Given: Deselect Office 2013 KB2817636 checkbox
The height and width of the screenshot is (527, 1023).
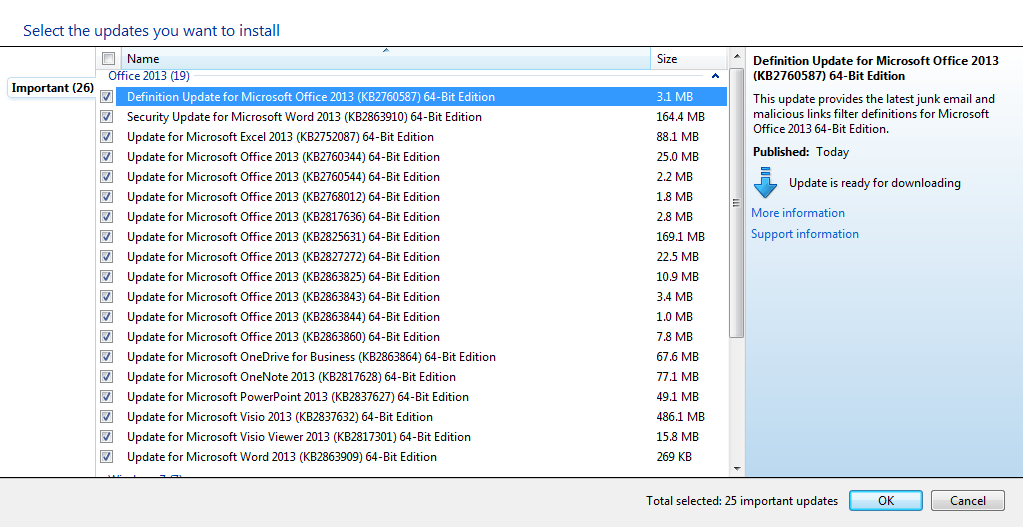Looking at the screenshot, I should point(106,217).
